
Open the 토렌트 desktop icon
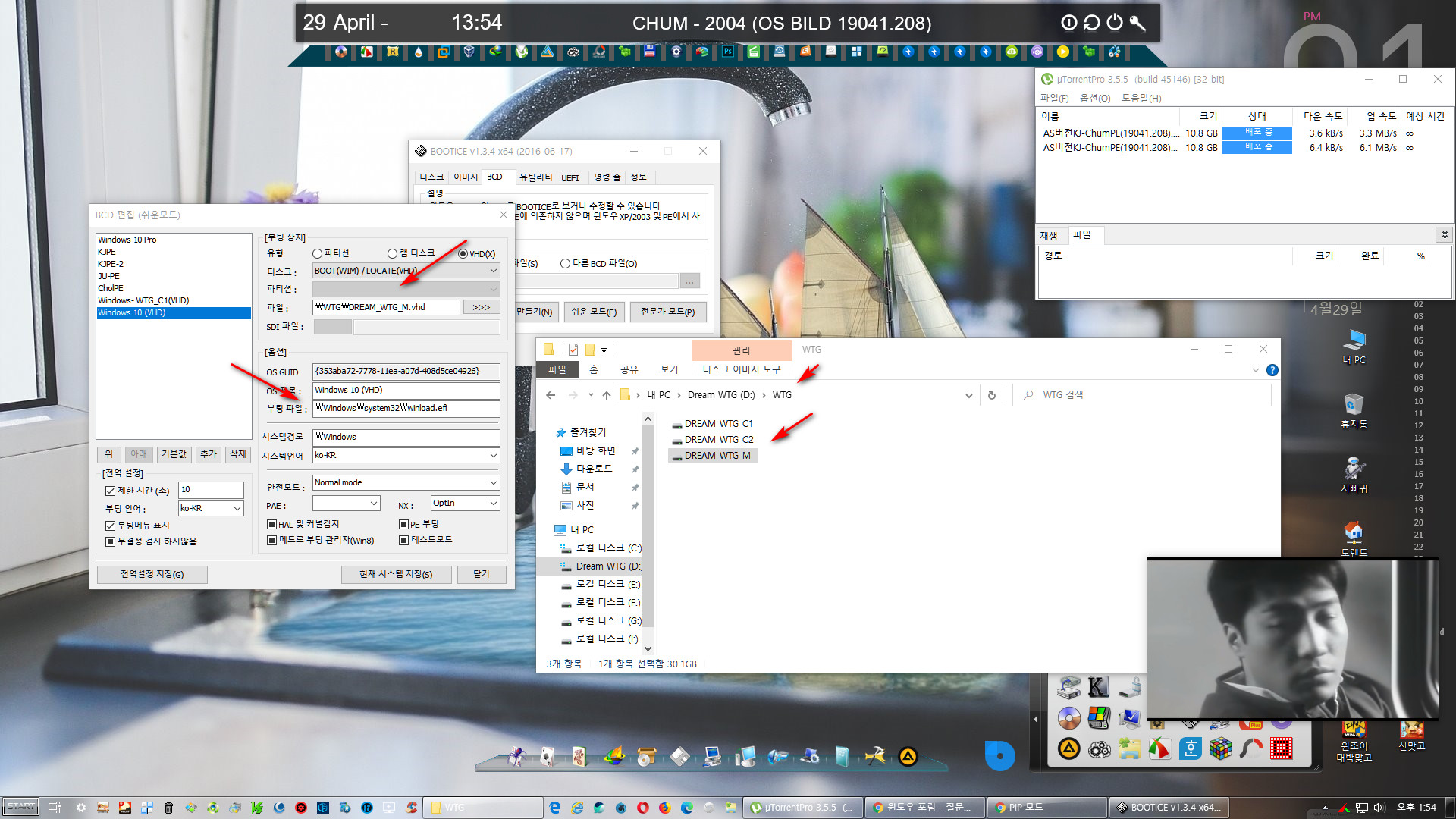click(1354, 539)
